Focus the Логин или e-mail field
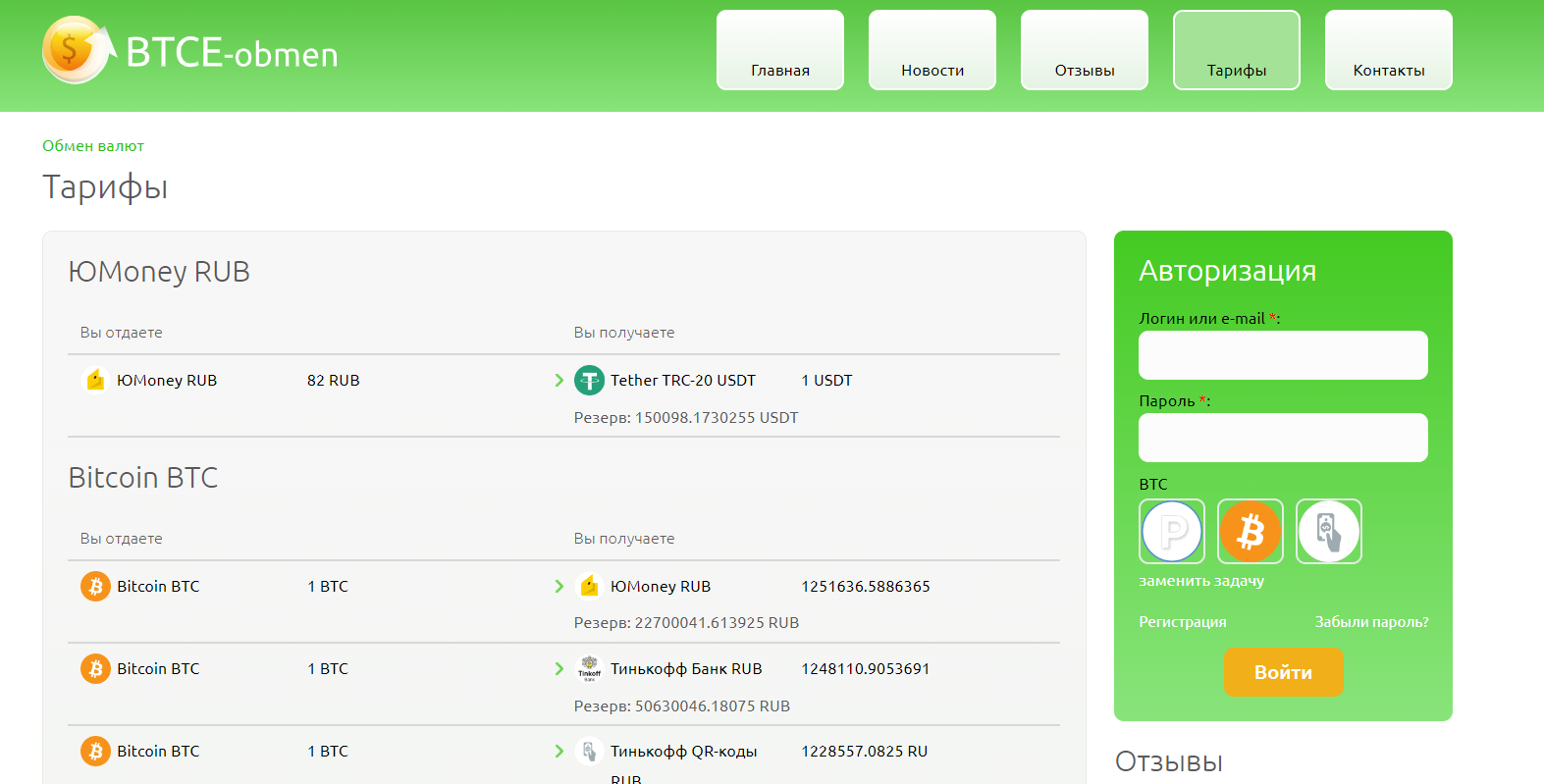The width and height of the screenshot is (1544, 784). 1283,355
